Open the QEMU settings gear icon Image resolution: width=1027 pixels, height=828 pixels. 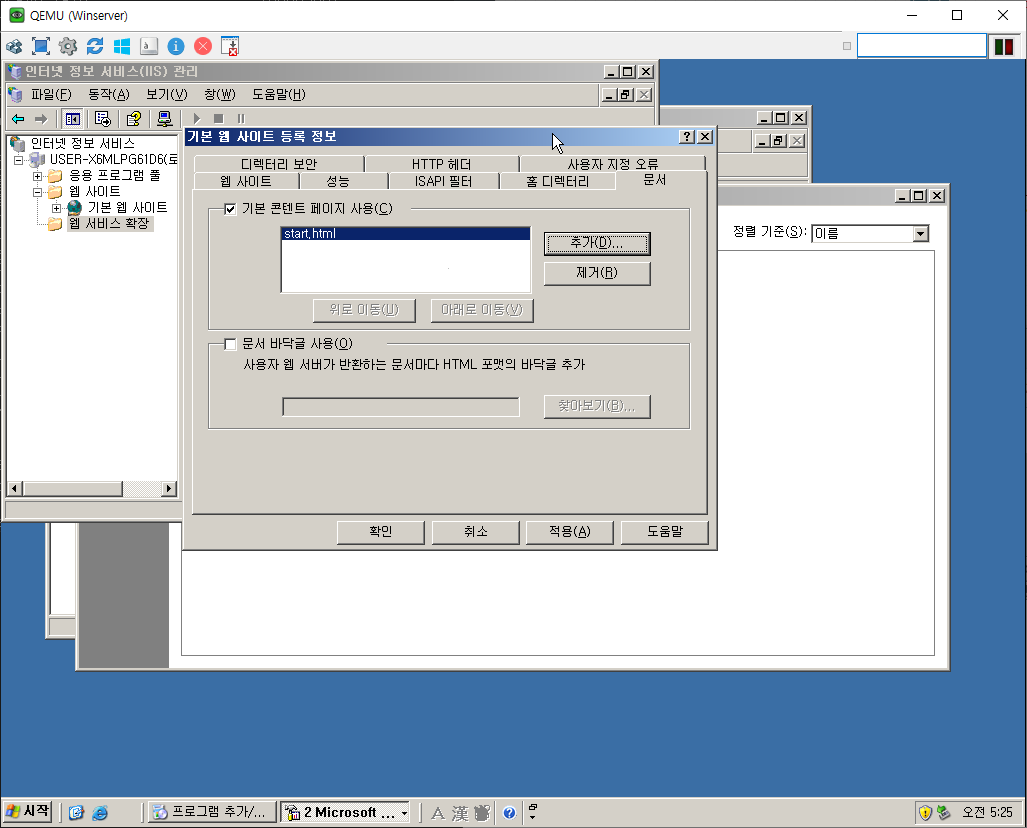pyautogui.click(x=67, y=47)
